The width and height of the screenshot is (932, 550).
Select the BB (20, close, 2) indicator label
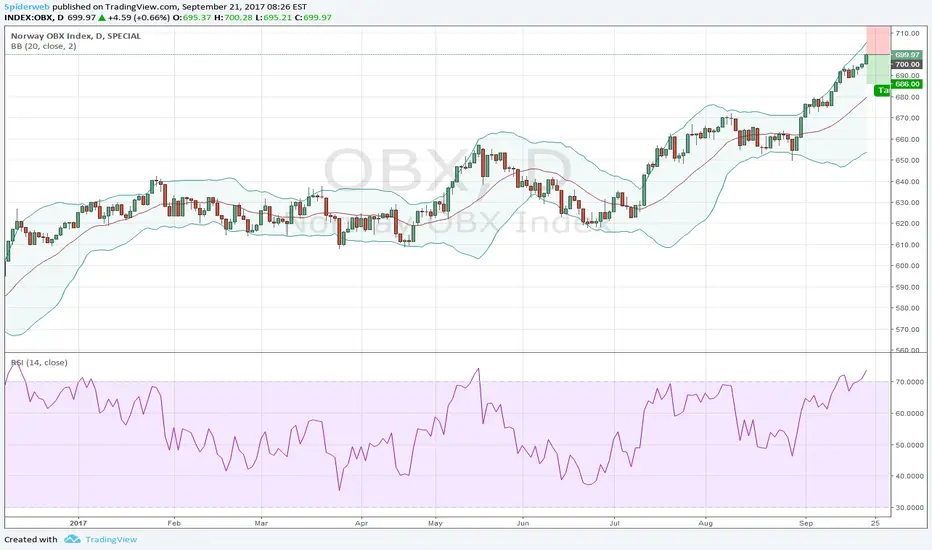point(43,46)
